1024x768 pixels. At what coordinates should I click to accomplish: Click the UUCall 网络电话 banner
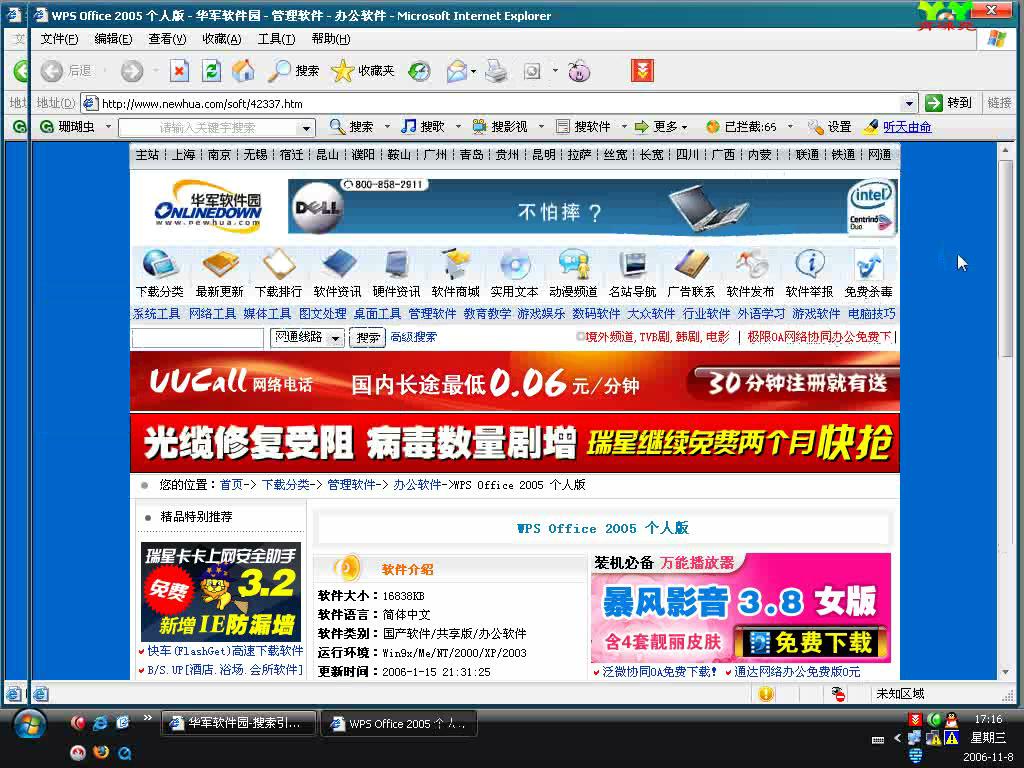click(x=515, y=382)
